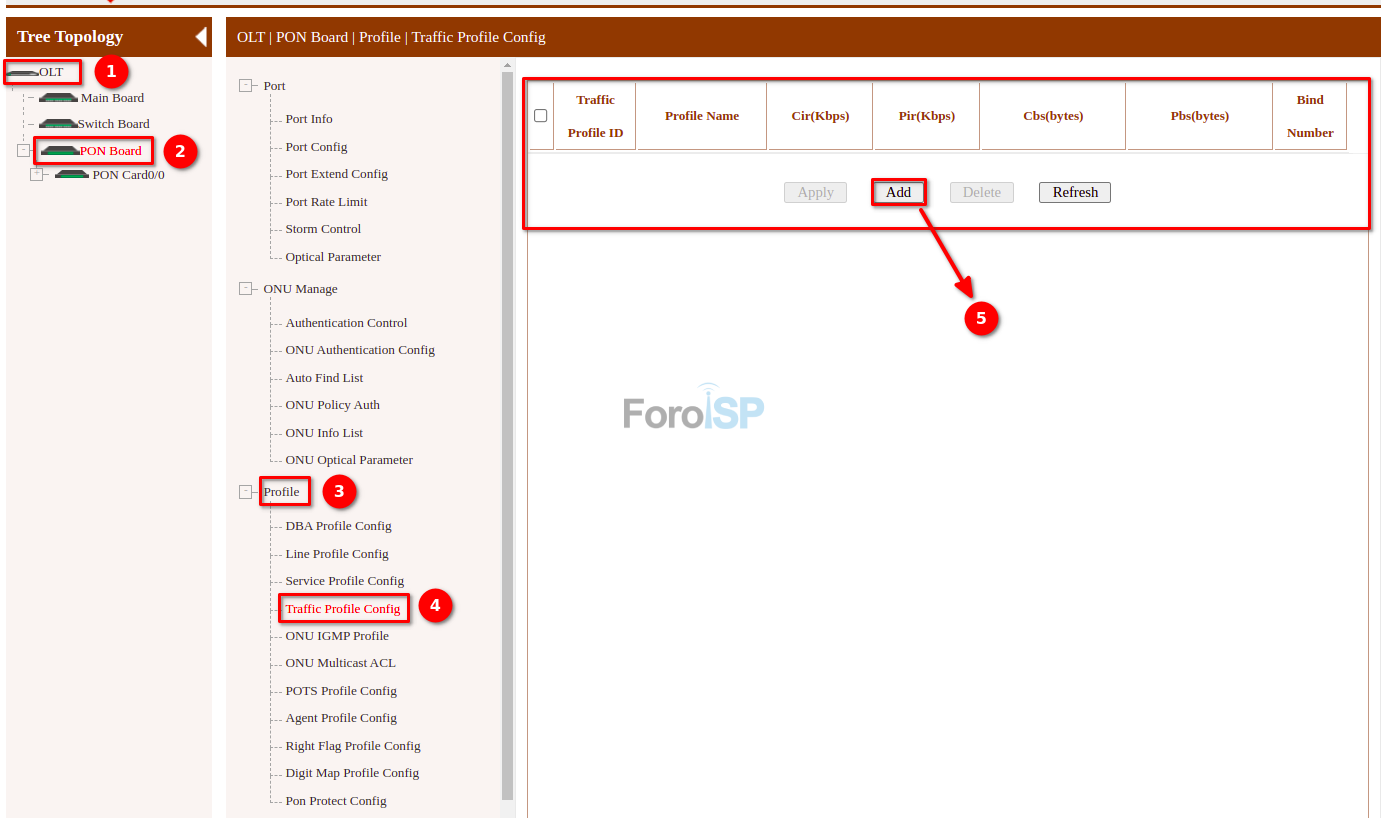Open the ONU Info List page
The image size is (1389, 818).
point(324,433)
